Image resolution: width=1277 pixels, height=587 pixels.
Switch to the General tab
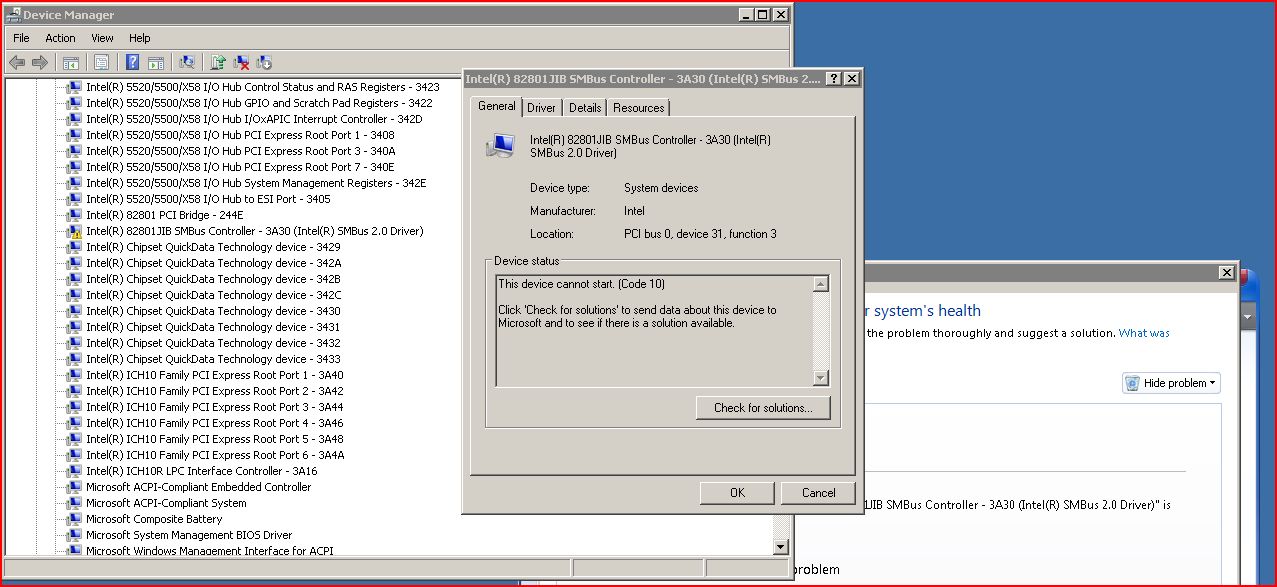click(497, 106)
